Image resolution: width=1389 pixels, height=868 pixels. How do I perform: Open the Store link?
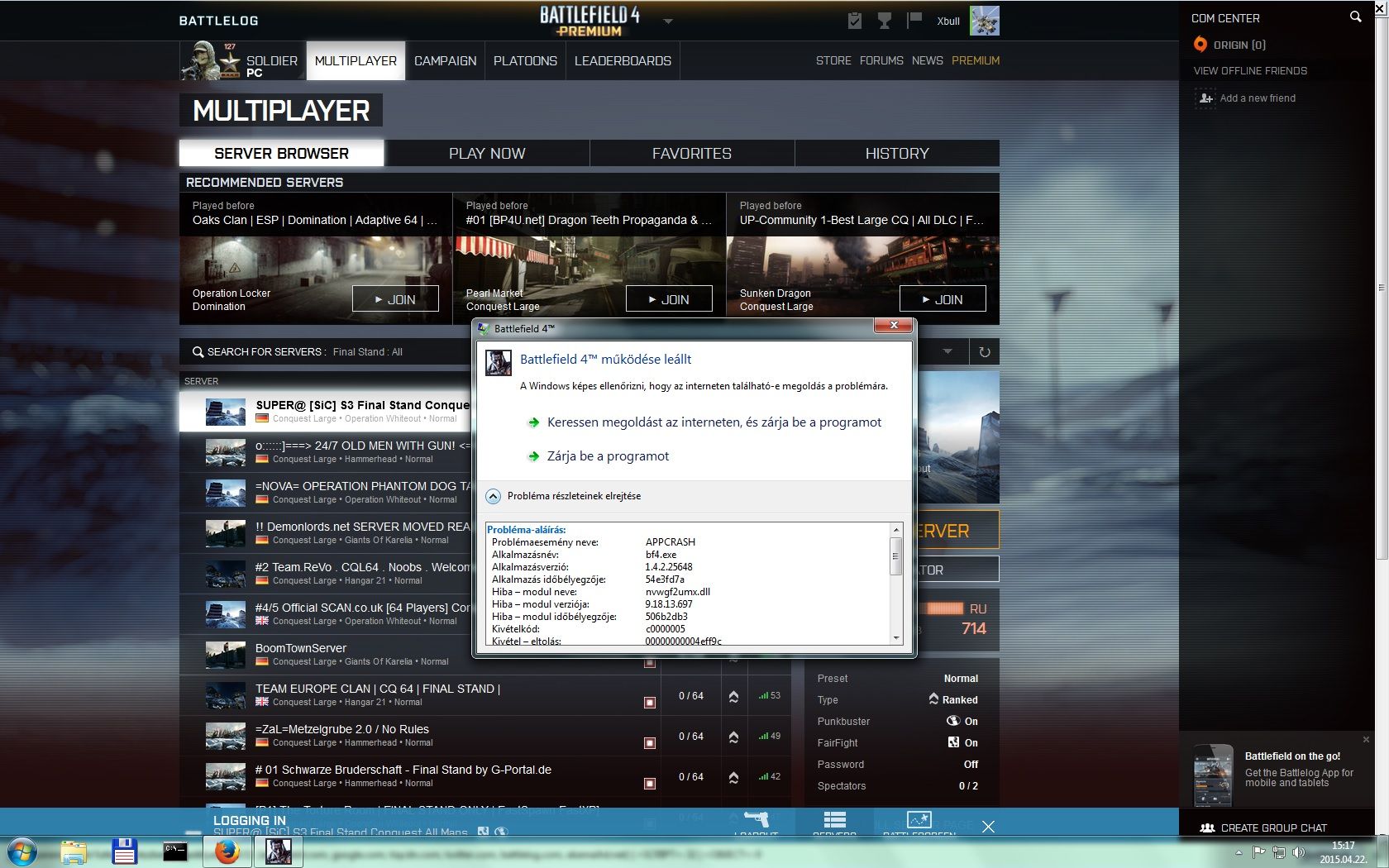coord(833,60)
